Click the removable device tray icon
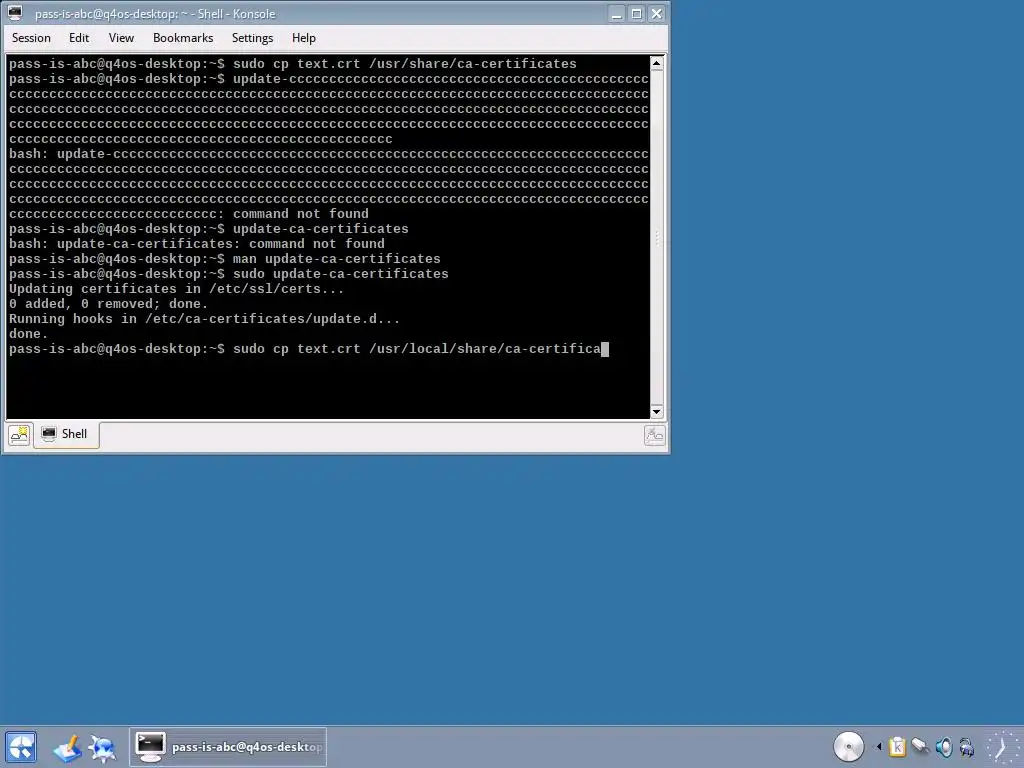The image size is (1024, 768). pos(921,746)
